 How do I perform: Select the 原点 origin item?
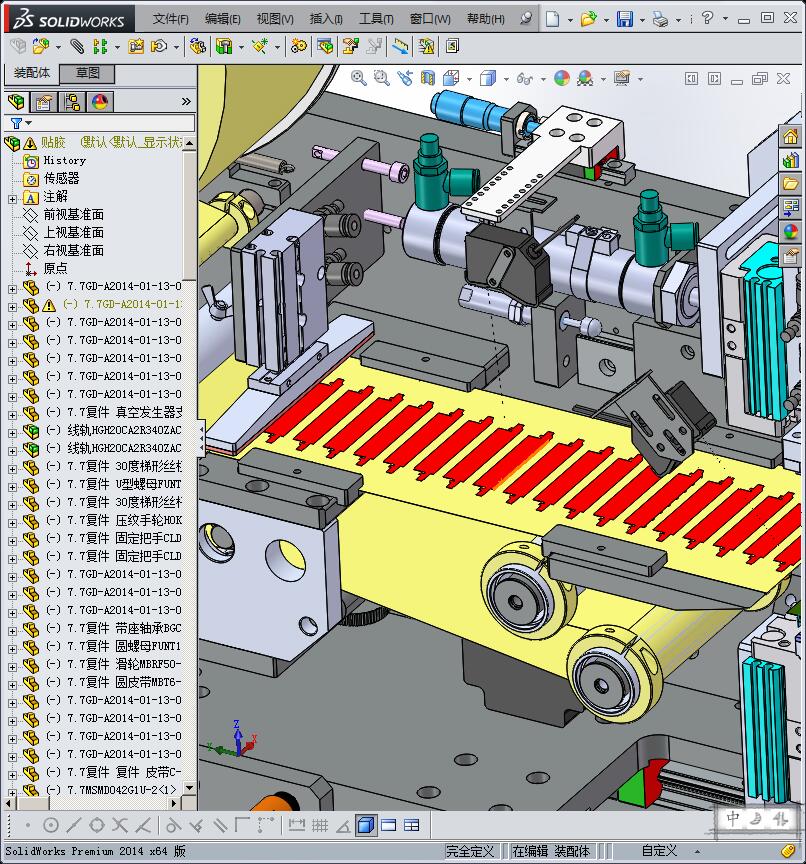55,268
